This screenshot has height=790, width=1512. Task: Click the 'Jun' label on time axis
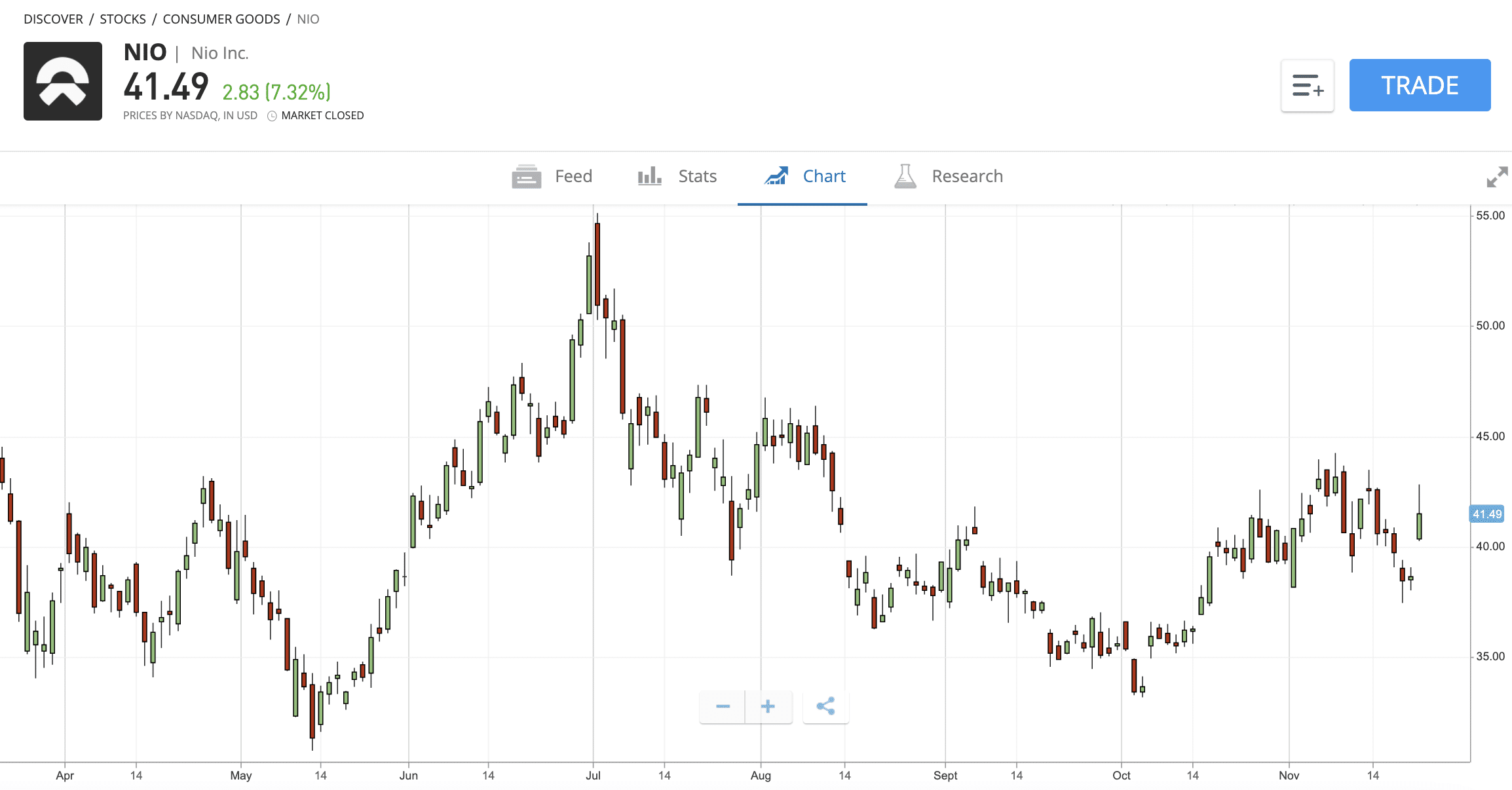(408, 776)
